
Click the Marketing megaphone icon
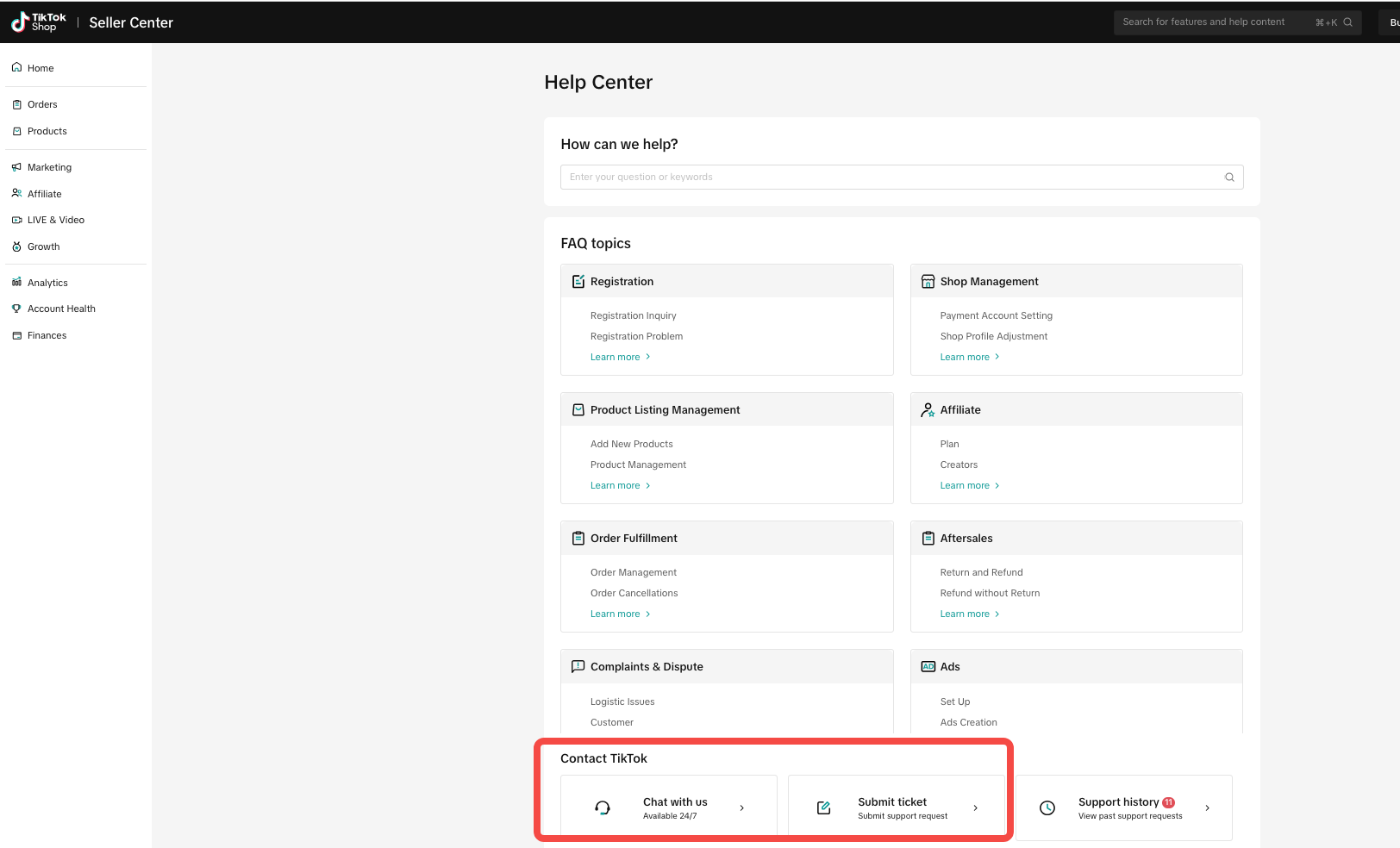(16, 167)
